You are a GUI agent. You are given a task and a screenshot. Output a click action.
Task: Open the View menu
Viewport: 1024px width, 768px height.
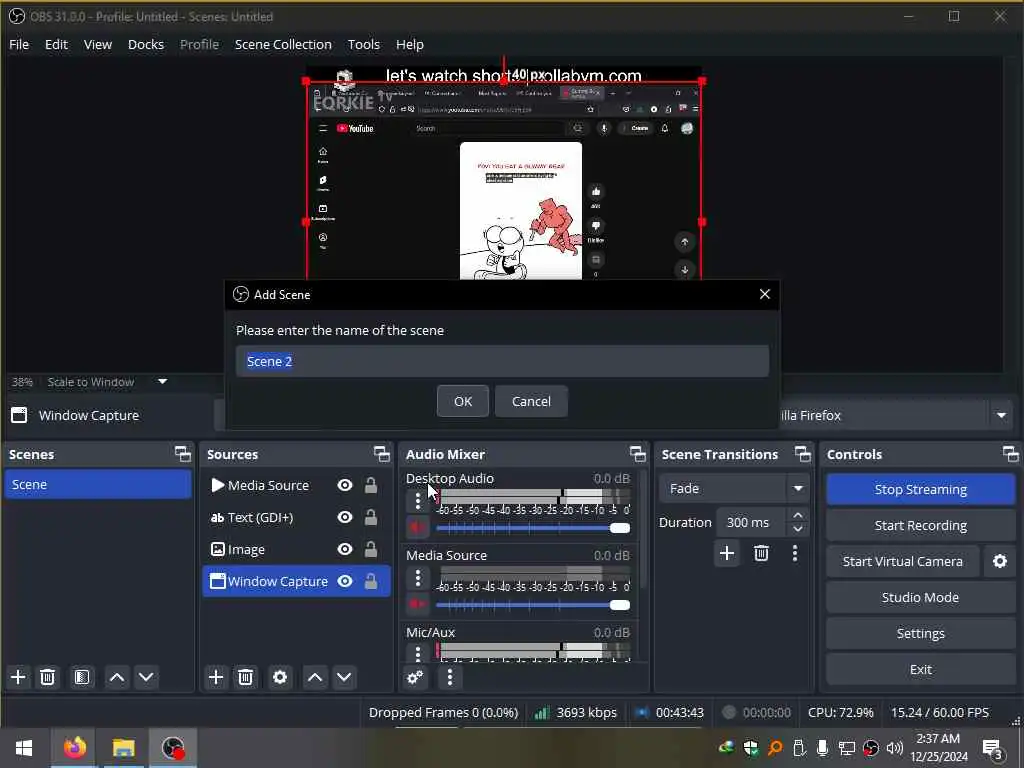pos(98,44)
